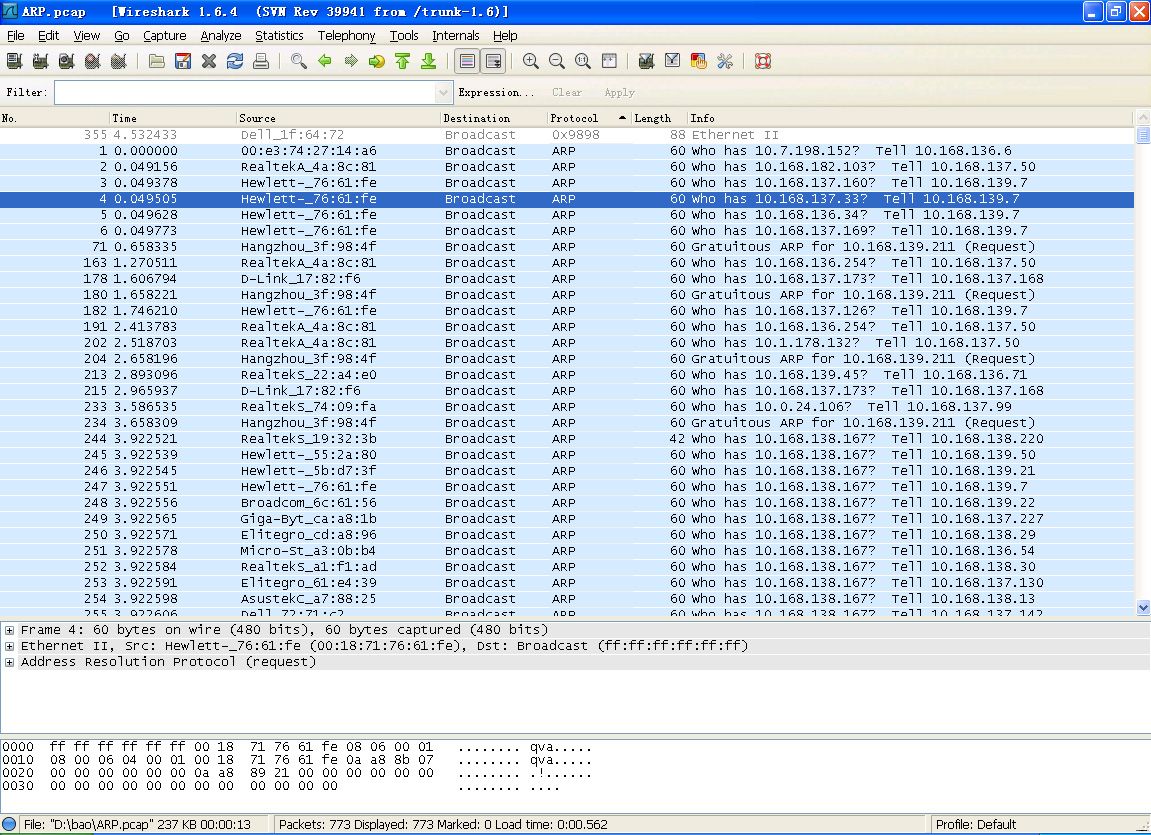
Task: Open the Analyze menu
Action: [220, 35]
